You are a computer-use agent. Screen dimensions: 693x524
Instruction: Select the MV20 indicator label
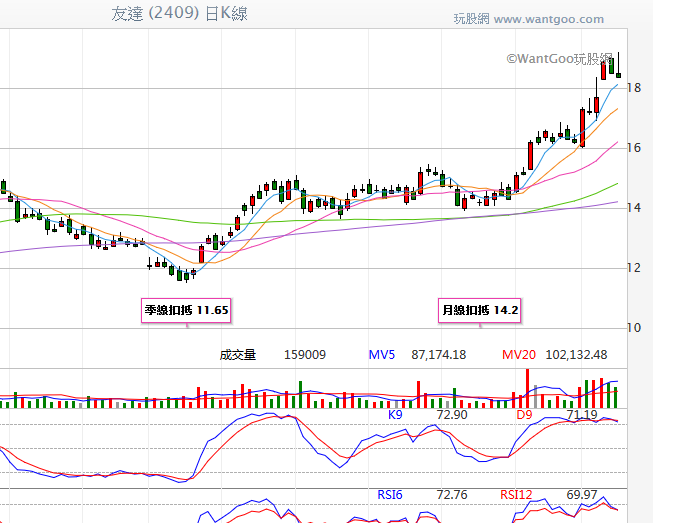518,355
